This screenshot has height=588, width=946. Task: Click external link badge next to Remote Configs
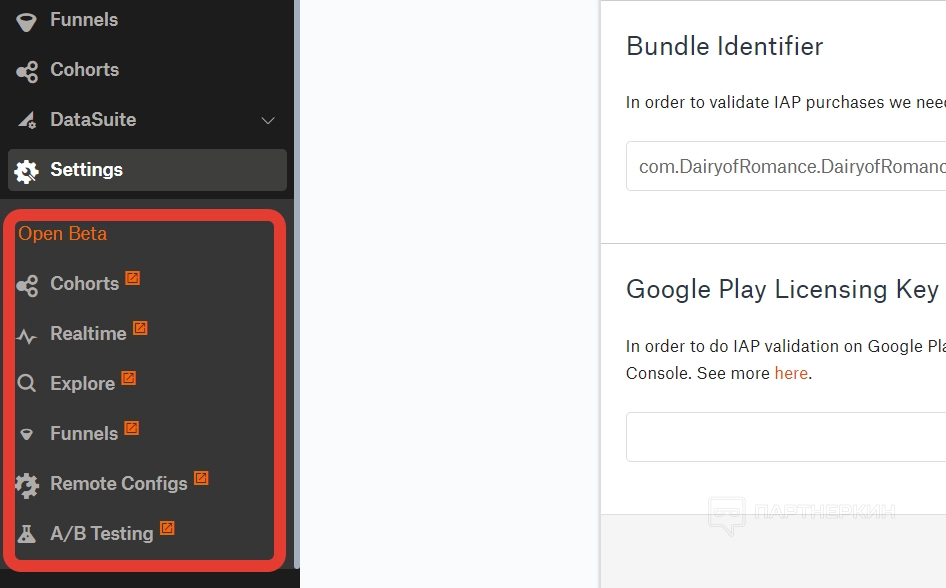point(201,478)
